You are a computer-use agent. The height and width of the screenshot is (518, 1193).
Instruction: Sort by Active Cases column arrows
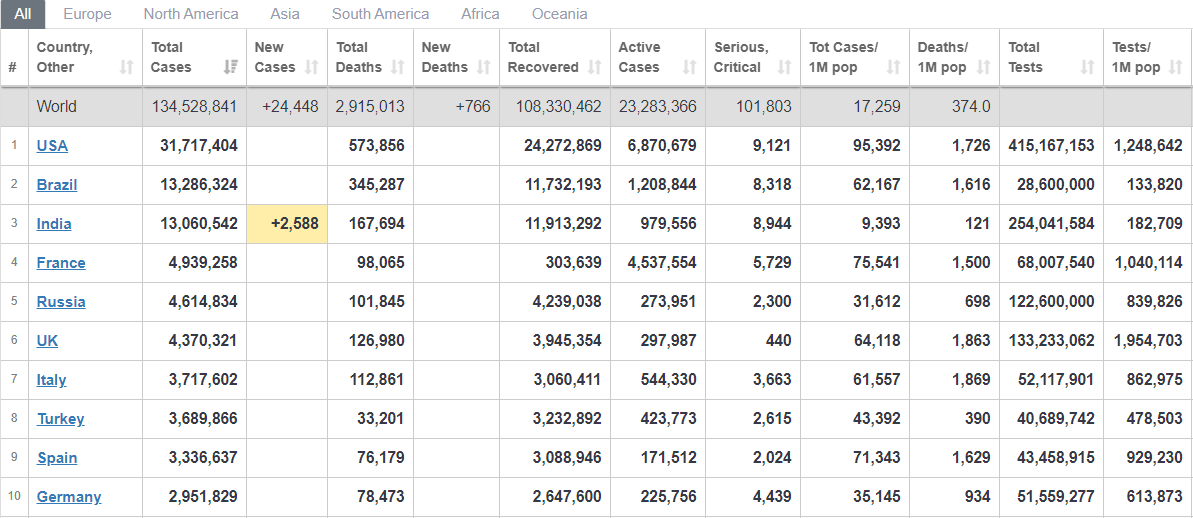(689, 67)
